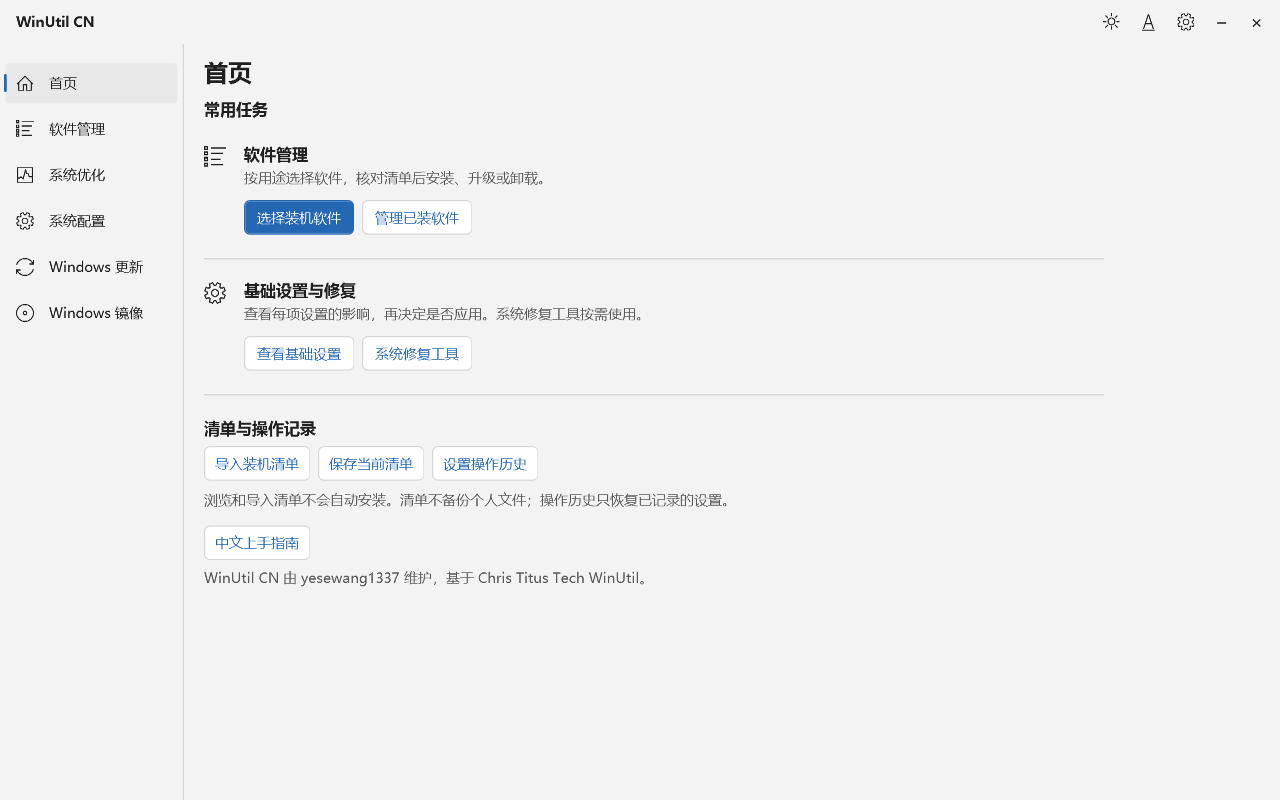Open the font size icon in title bar
The image size is (1280, 800).
point(1148,22)
